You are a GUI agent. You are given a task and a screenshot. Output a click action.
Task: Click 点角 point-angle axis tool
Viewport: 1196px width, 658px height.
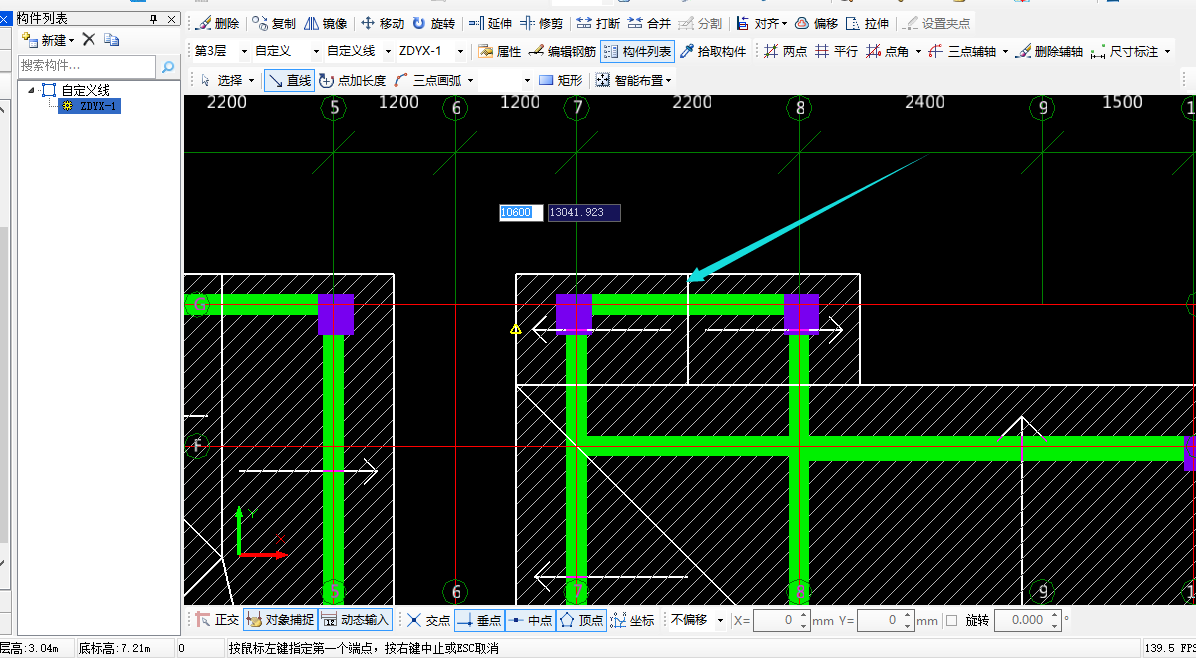coord(888,51)
